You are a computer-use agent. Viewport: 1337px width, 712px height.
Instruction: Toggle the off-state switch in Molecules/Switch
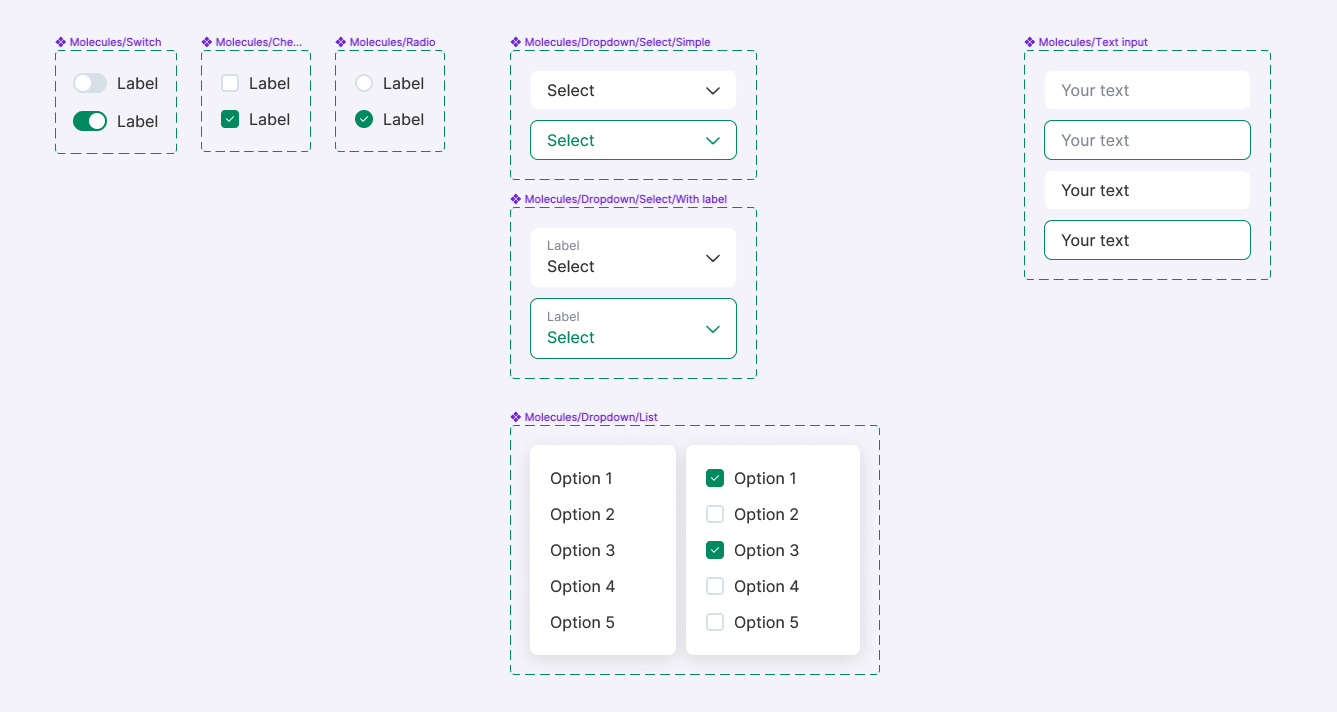(x=89, y=83)
